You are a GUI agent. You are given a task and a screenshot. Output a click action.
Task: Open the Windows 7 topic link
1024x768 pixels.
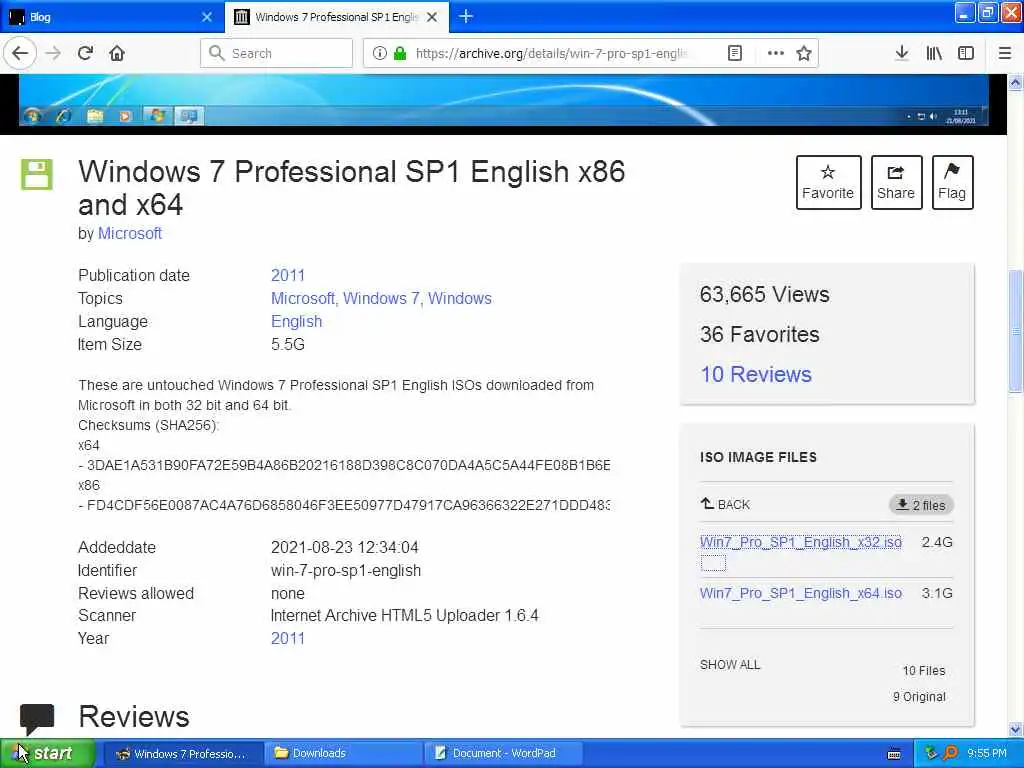click(x=381, y=298)
